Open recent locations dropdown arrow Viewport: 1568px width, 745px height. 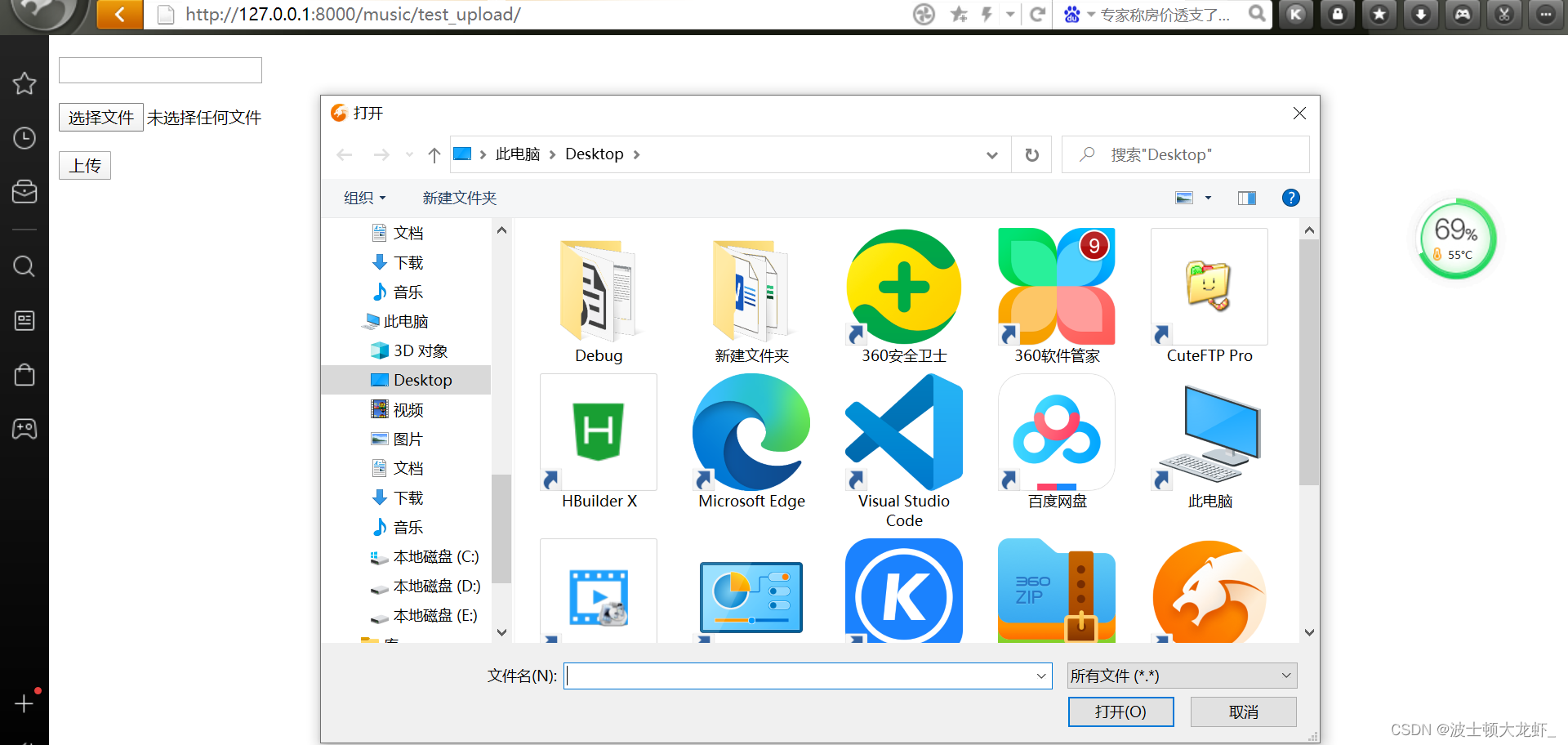(409, 154)
